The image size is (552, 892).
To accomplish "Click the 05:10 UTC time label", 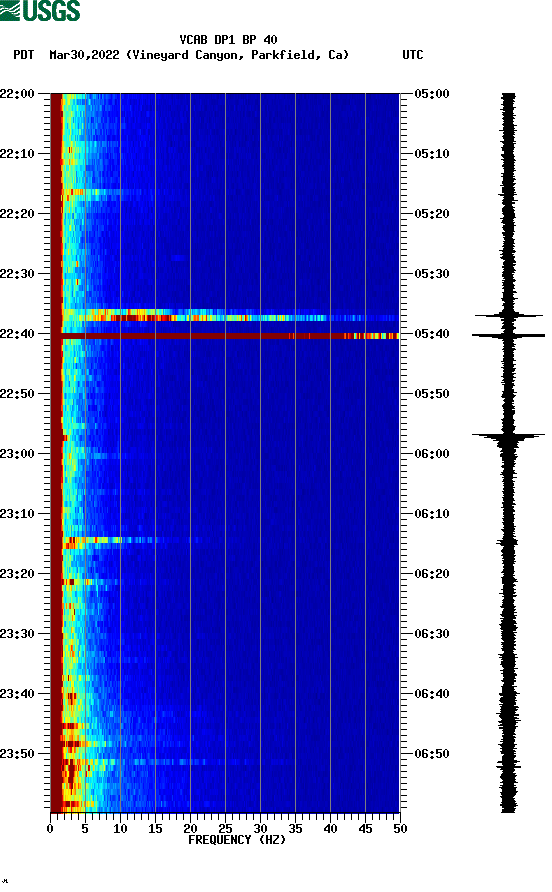I will click(431, 154).
